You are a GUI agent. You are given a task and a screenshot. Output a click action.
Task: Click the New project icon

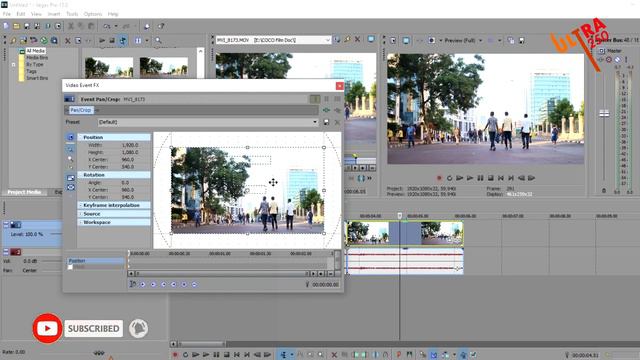point(6,26)
